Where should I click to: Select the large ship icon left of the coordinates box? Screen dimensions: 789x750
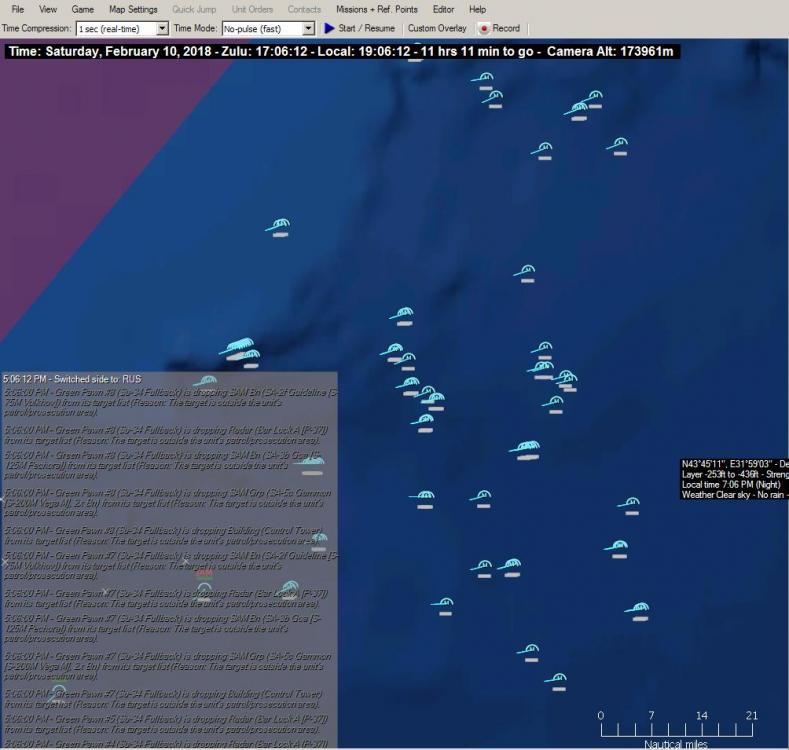click(527, 449)
